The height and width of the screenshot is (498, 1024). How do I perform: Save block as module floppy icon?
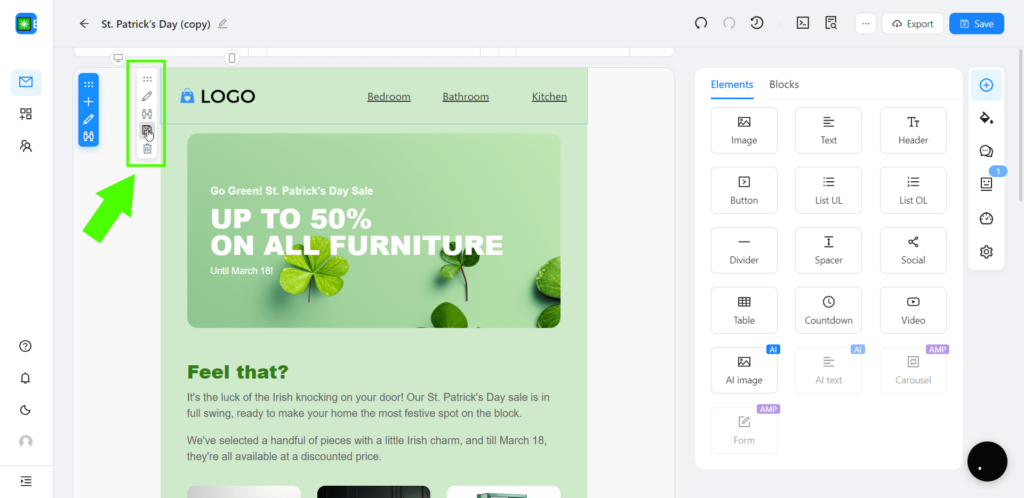[147, 131]
